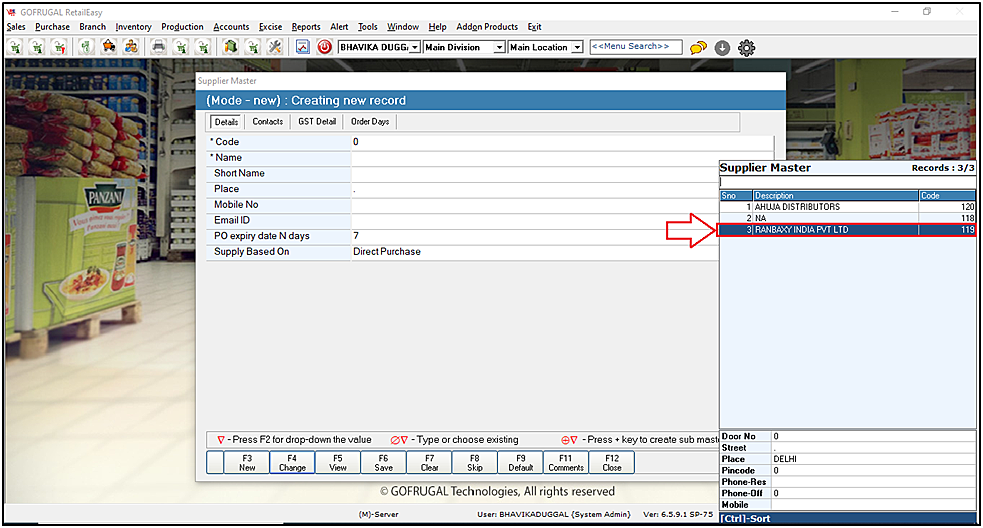Click the Menu Search box
Image resolution: width=983 pixels, height=528 pixels.
pos(635,47)
